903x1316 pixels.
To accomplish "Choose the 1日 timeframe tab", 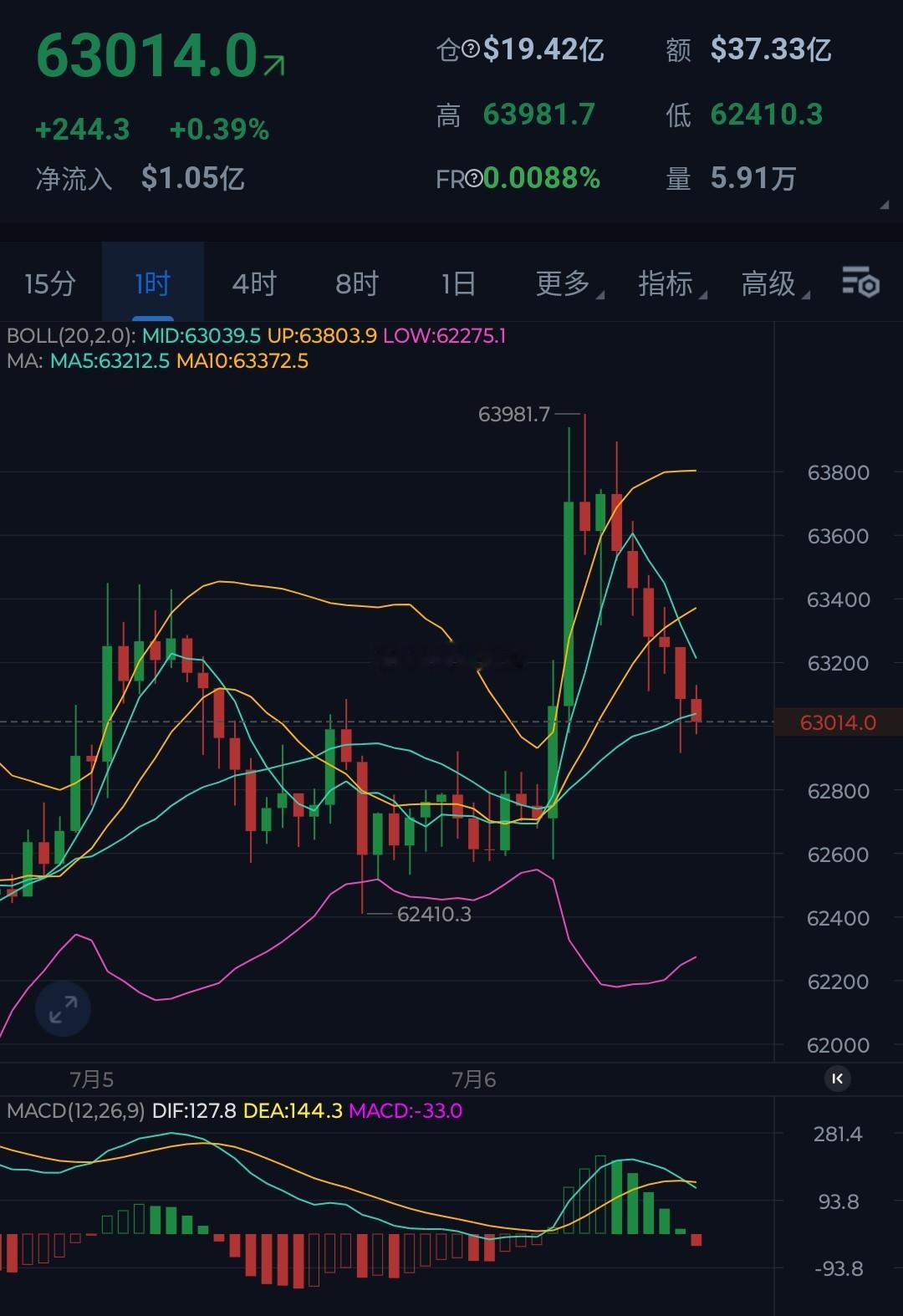I will [x=459, y=283].
